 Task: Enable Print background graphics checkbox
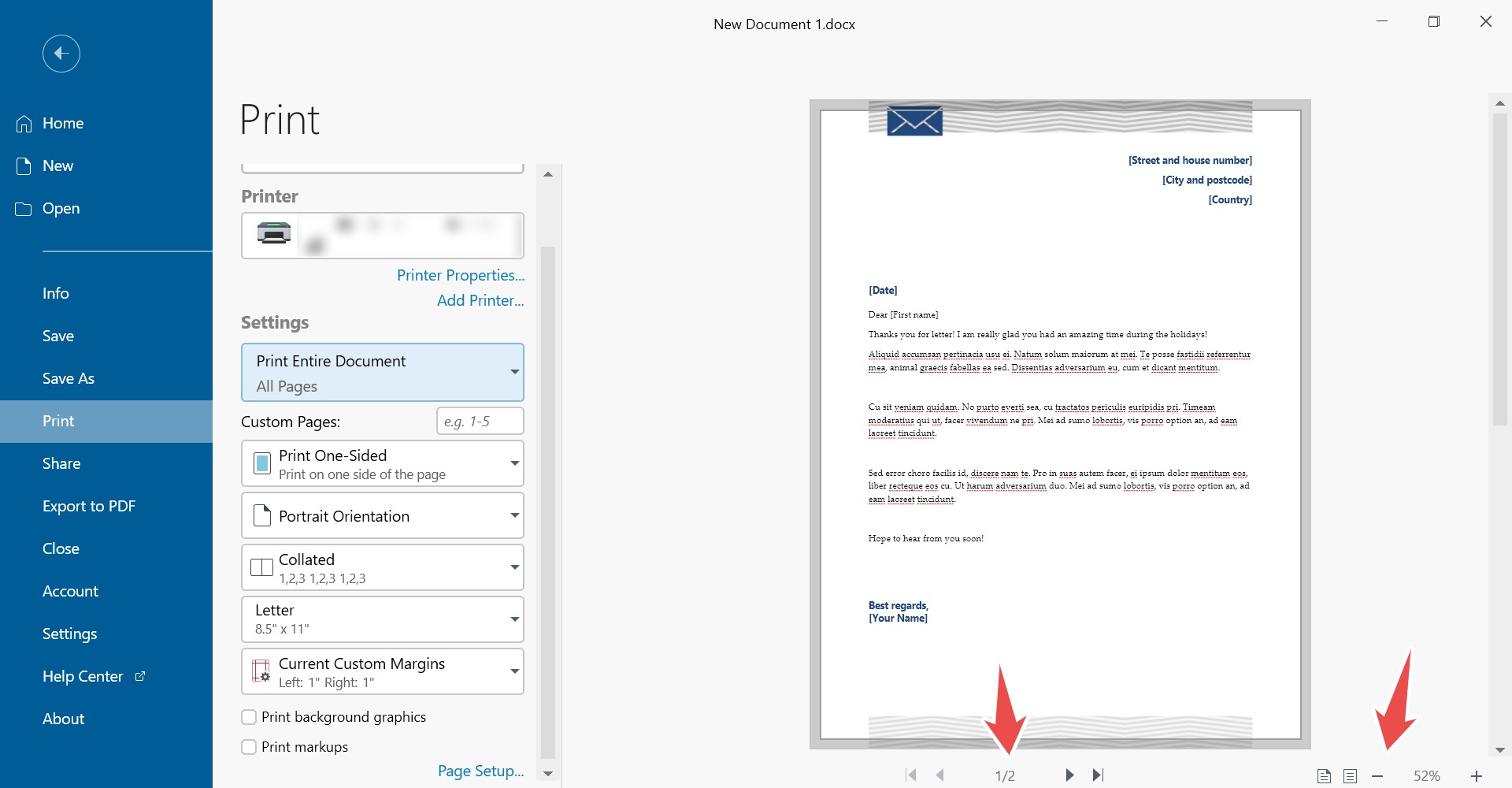pos(249,717)
